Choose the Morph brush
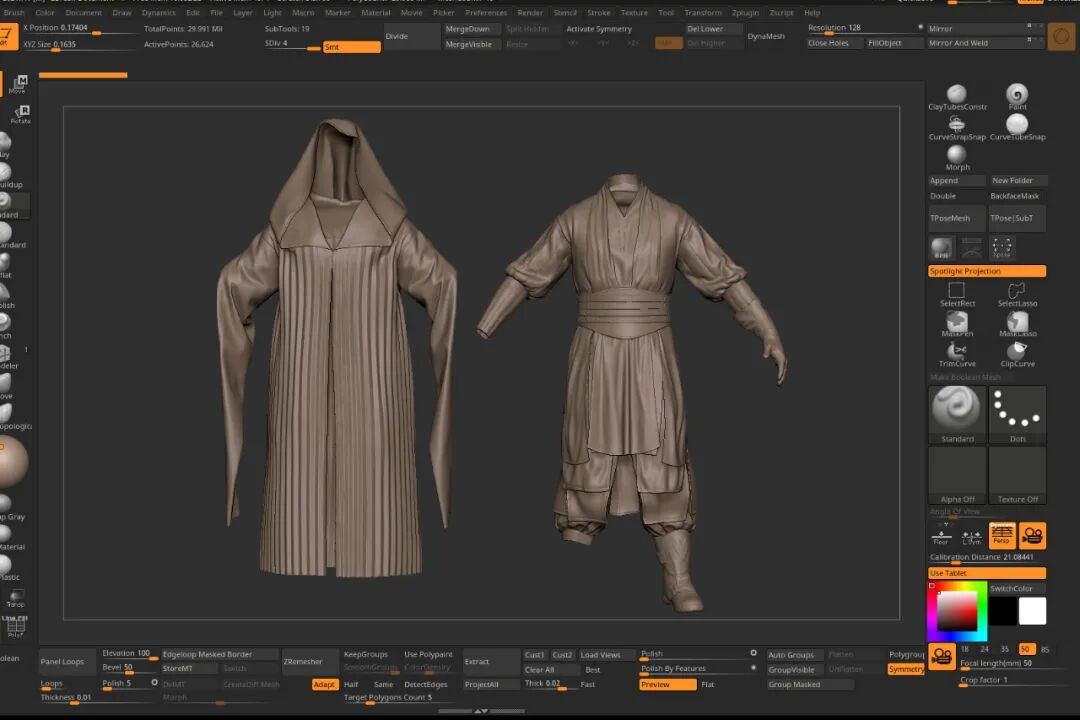 957,155
